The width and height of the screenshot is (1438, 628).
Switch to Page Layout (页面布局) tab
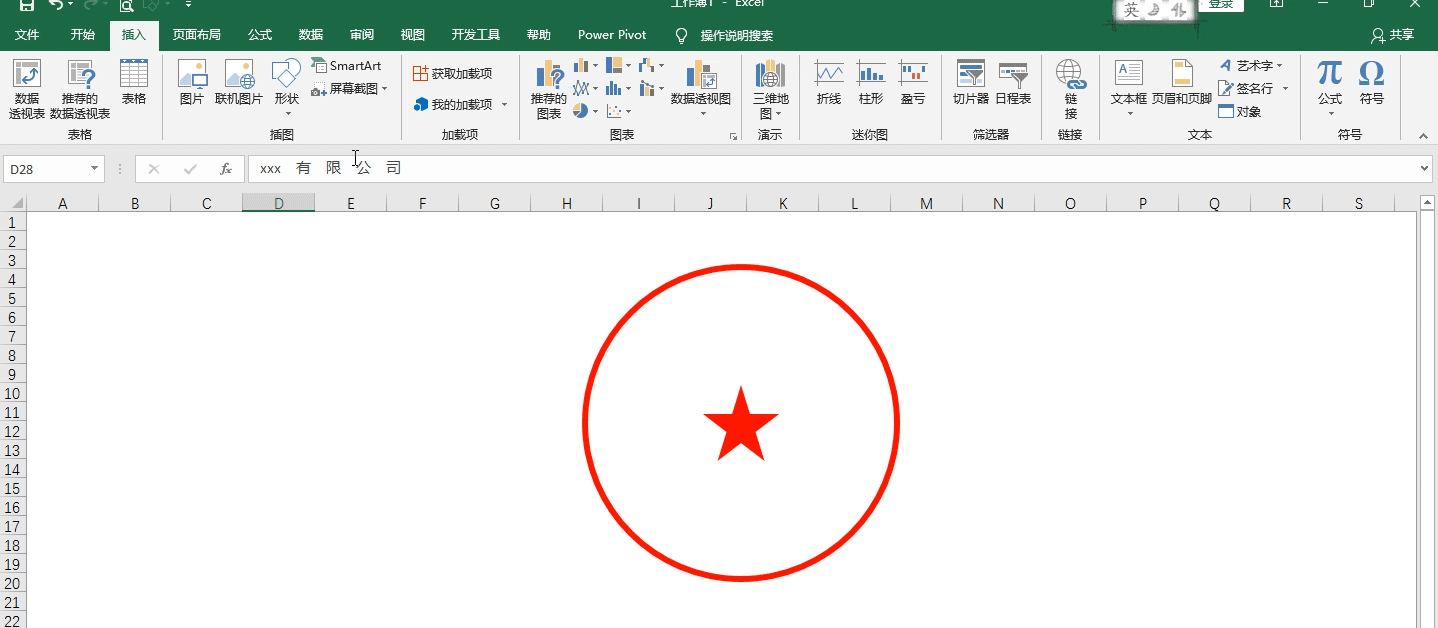[x=197, y=35]
